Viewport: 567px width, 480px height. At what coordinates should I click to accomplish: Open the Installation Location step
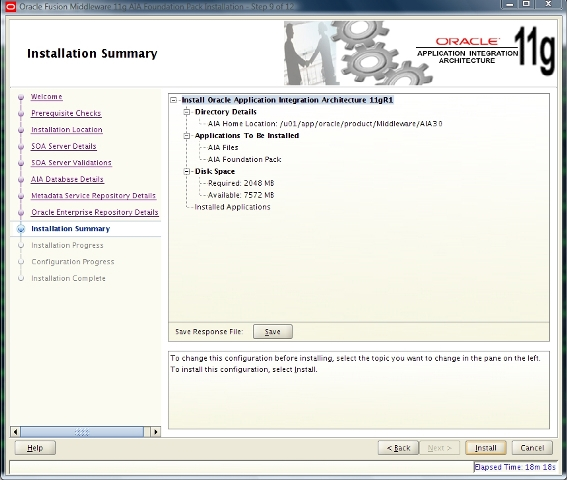point(67,129)
